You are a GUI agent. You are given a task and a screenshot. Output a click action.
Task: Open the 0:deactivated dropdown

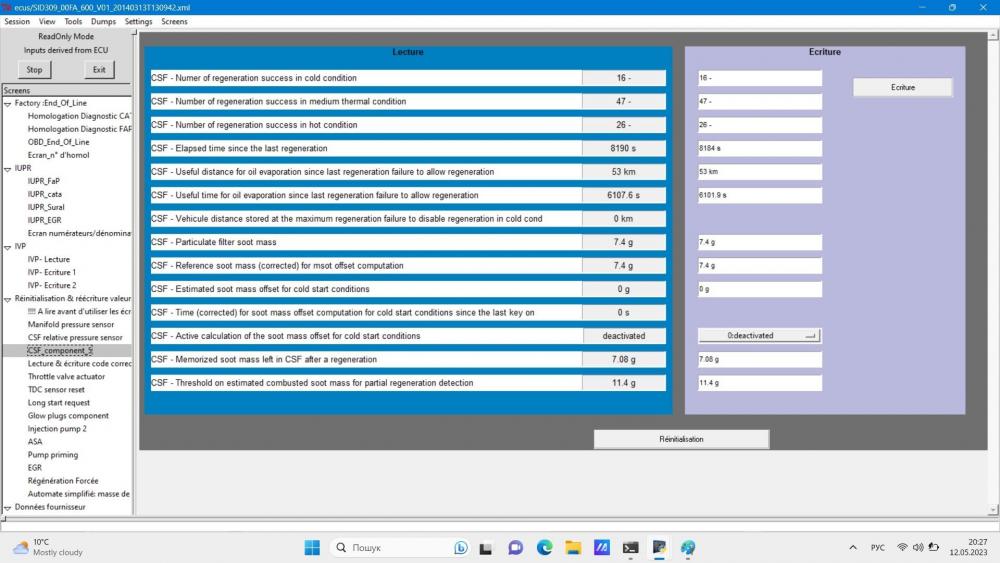(759, 335)
